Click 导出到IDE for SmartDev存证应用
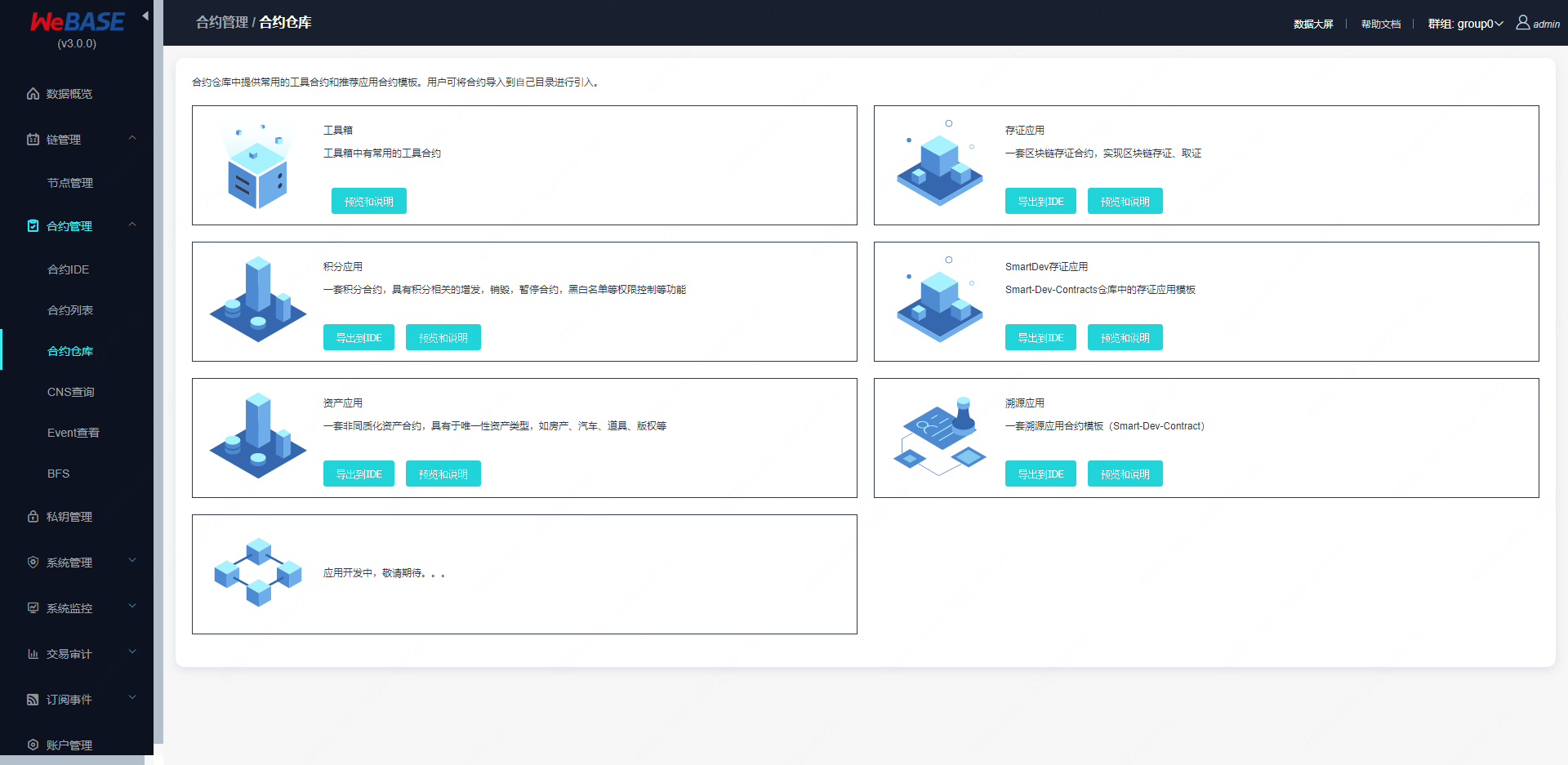 click(1040, 337)
